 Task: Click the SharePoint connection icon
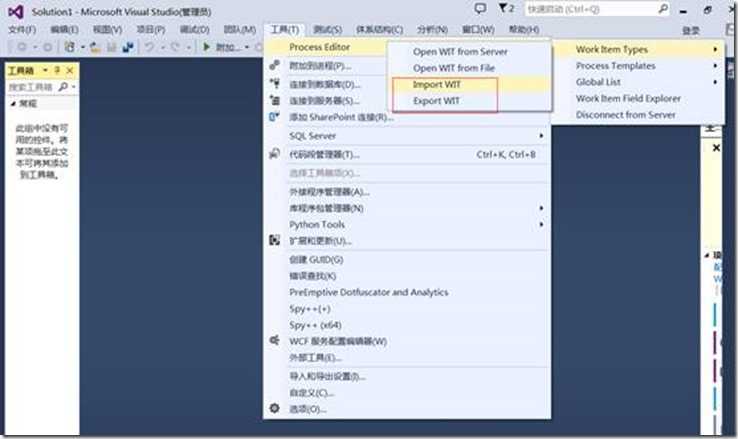click(x=274, y=116)
